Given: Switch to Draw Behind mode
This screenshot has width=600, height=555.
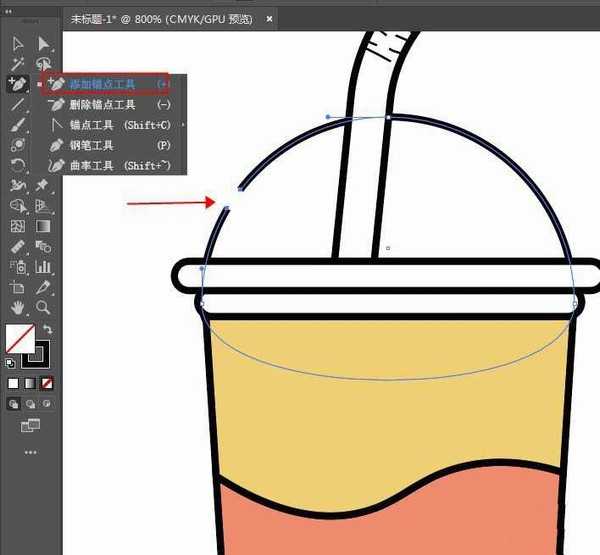Looking at the screenshot, I should 30,404.
